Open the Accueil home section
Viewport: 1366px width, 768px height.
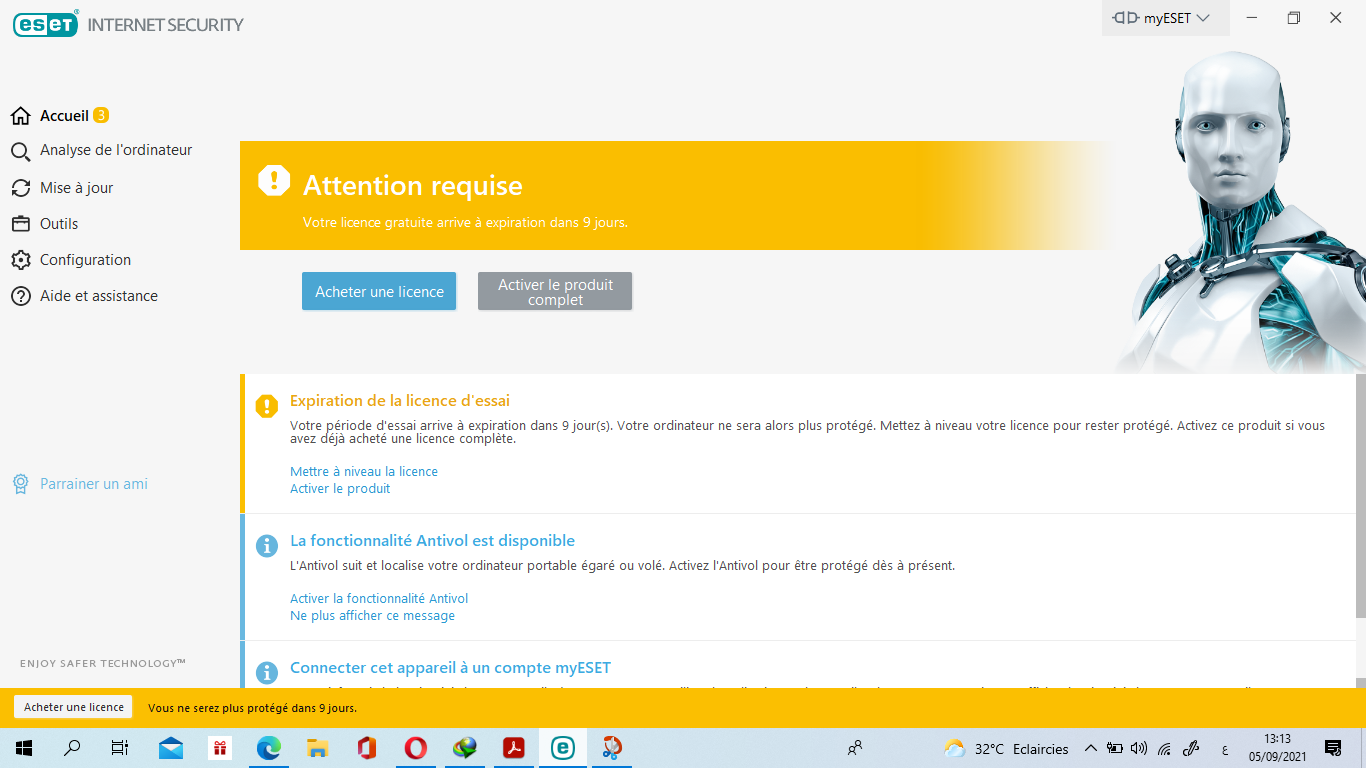(64, 116)
